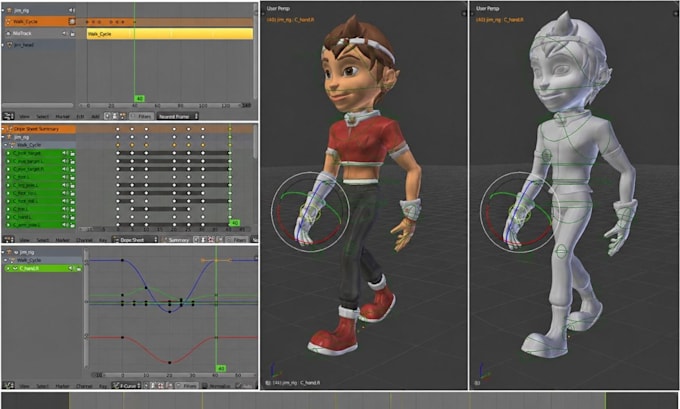Toggle the Summary button in Dope Sheet header
The image size is (680, 409).
[x=176, y=239]
